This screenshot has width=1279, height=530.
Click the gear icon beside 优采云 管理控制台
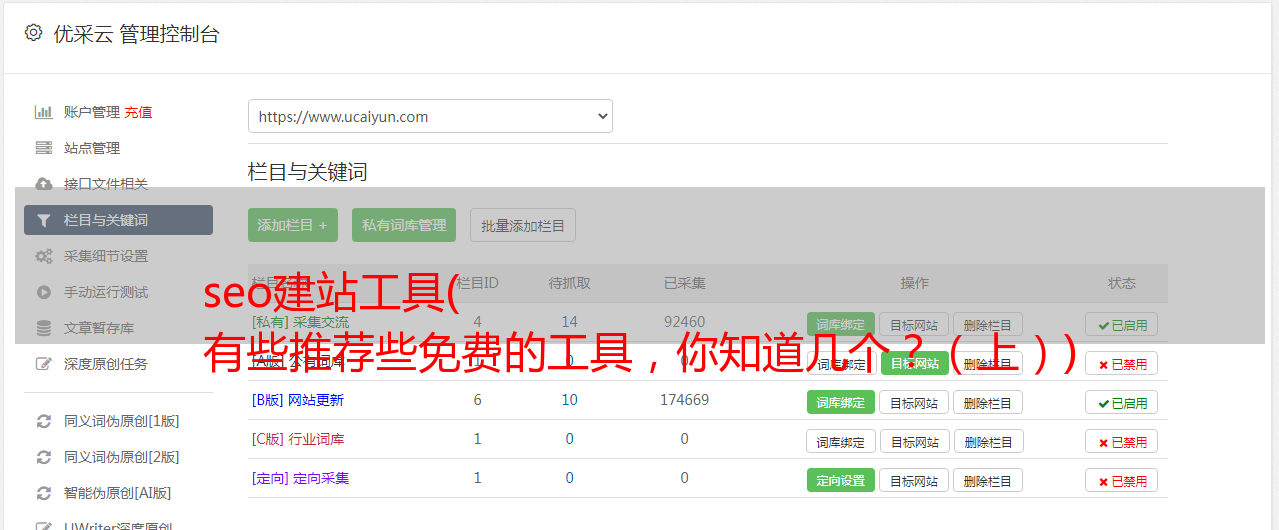[x=33, y=33]
